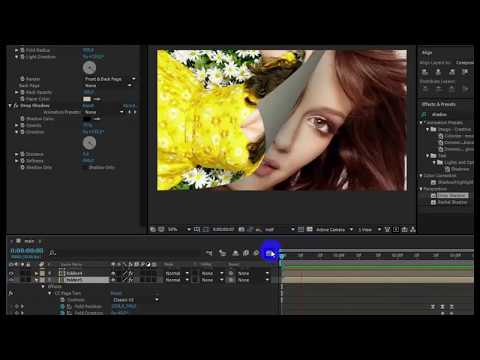The image size is (480, 360).
Task: Enable Frame Blending for the timeline
Action: tap(246, 253)
